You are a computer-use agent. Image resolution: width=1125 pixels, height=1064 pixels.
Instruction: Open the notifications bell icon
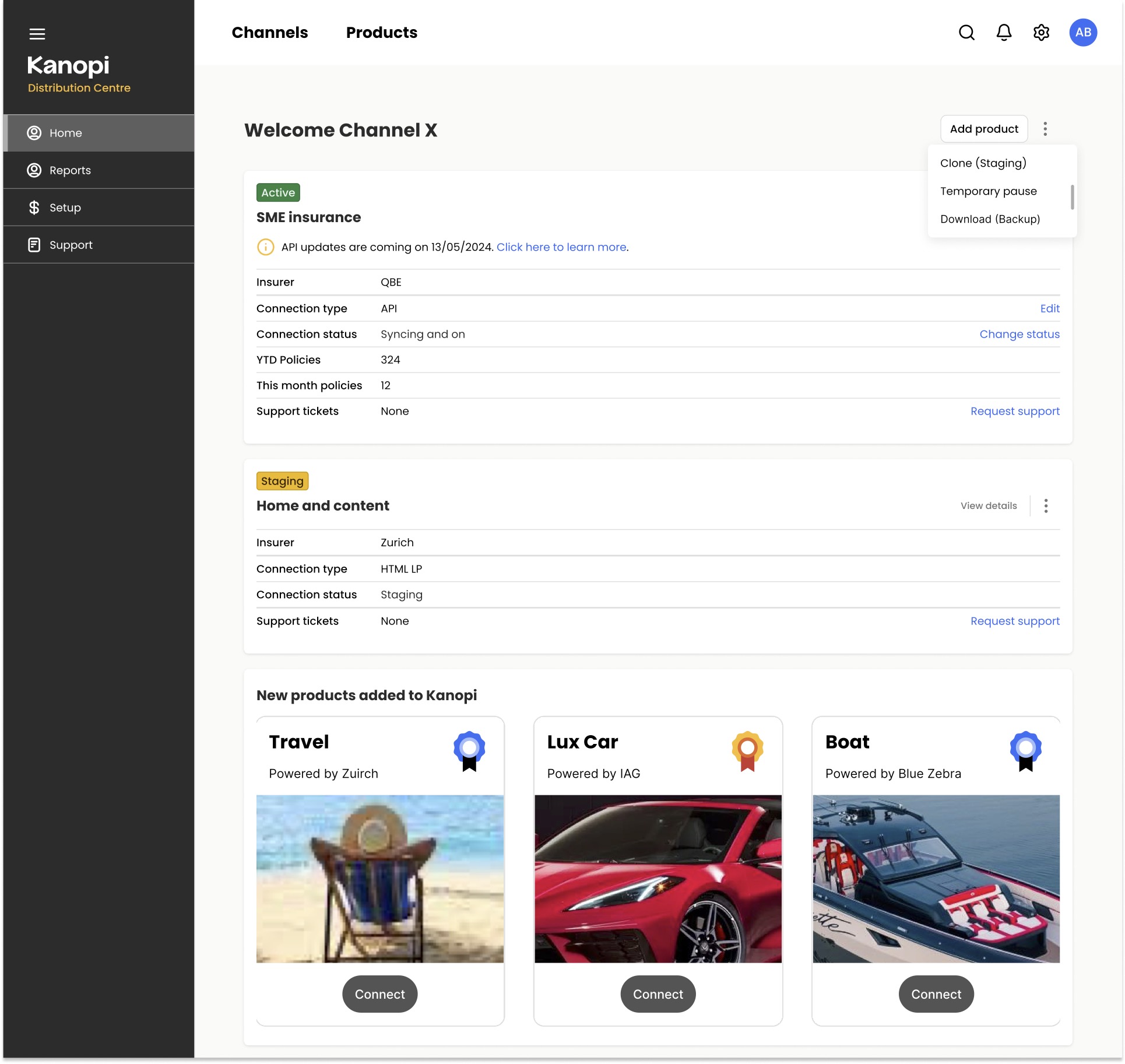coord(1004,33)
